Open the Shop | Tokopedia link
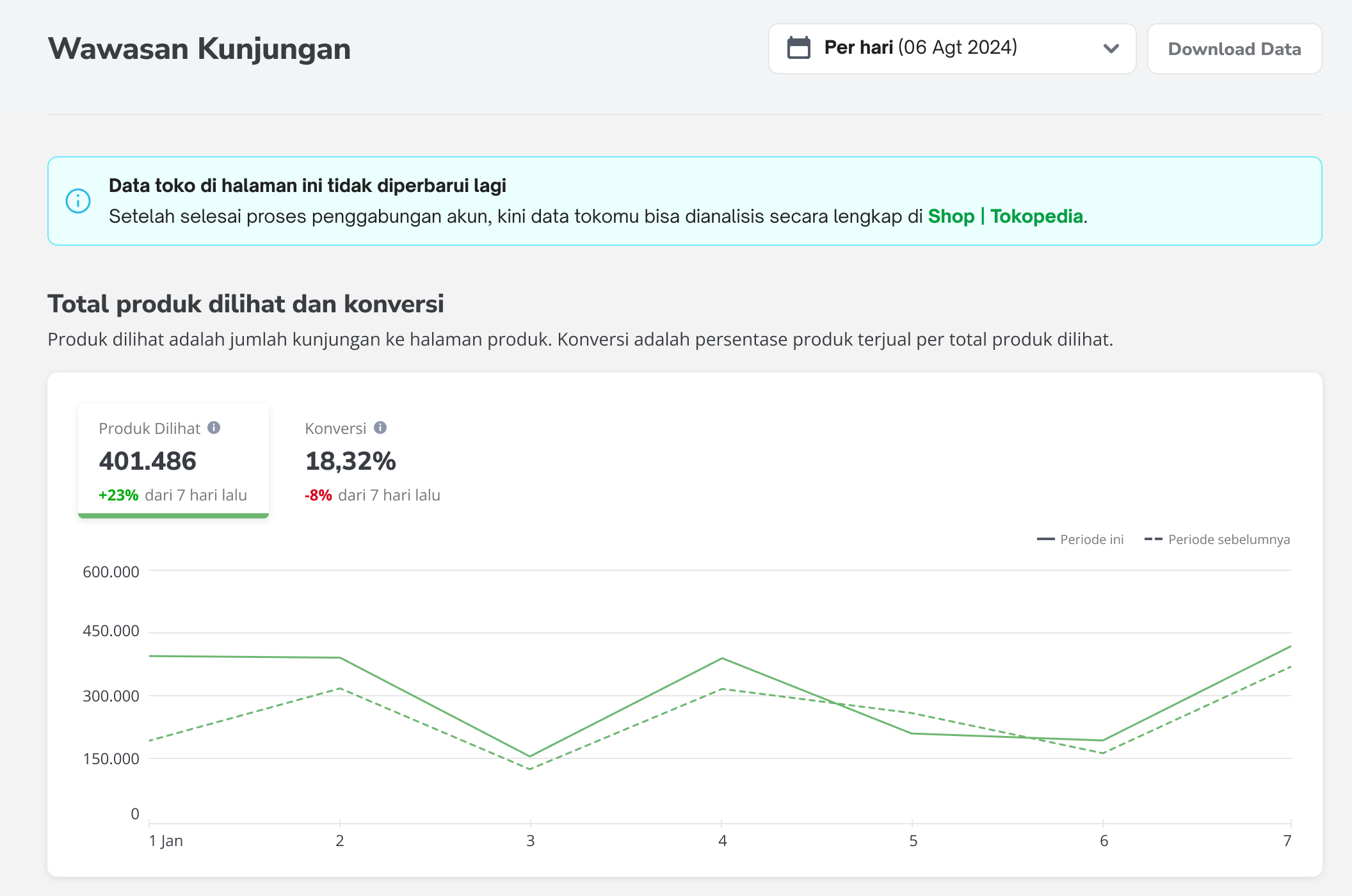The width and height of the screenshot is (1352, 896). click(1005, 216)
